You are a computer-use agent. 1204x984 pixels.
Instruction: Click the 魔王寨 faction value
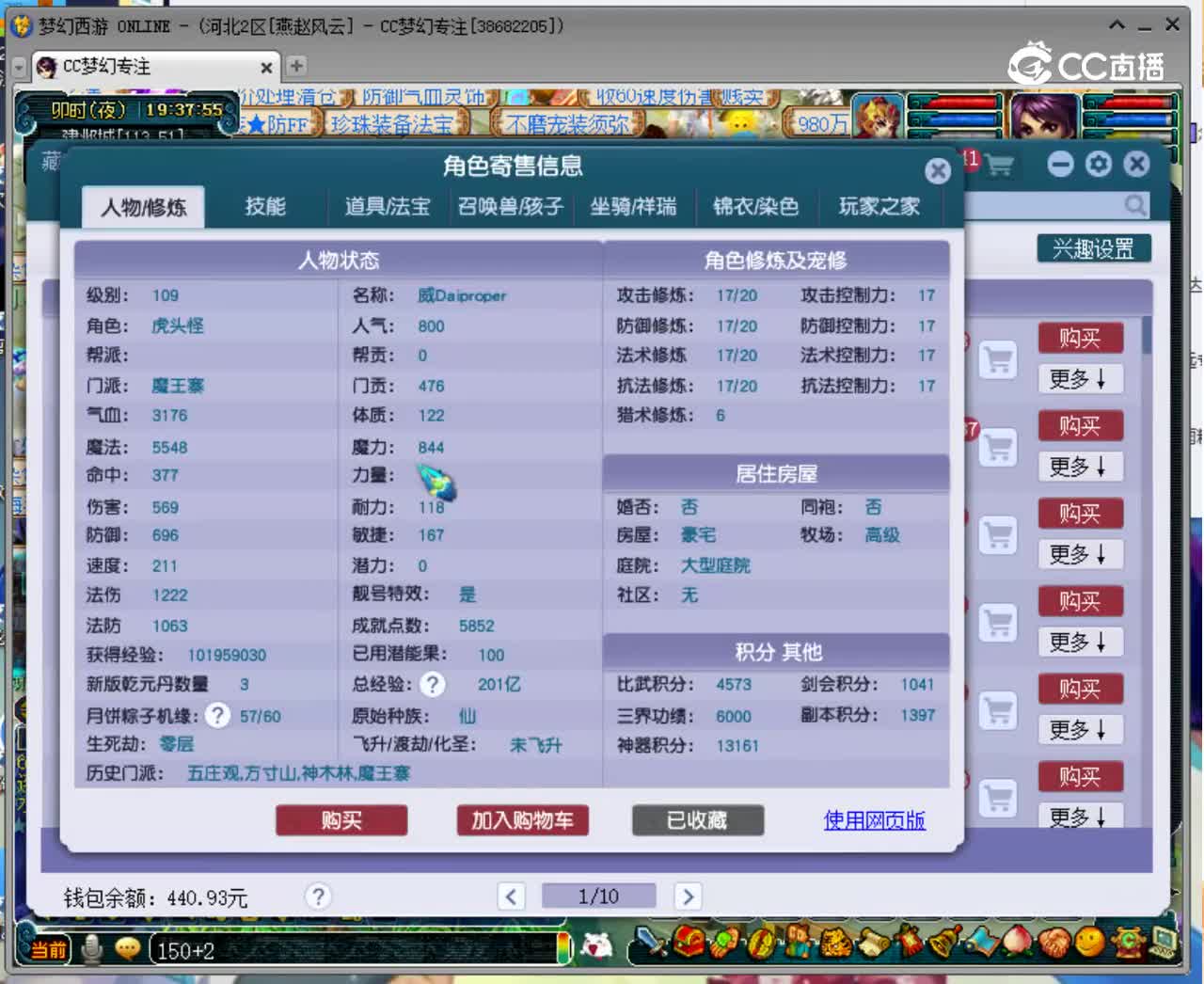click(x=177, y=386)
